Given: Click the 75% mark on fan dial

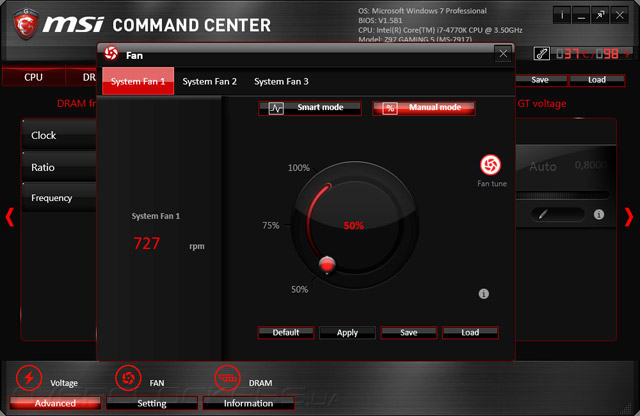Looking at the screenshot, I should tap(271, 225).
